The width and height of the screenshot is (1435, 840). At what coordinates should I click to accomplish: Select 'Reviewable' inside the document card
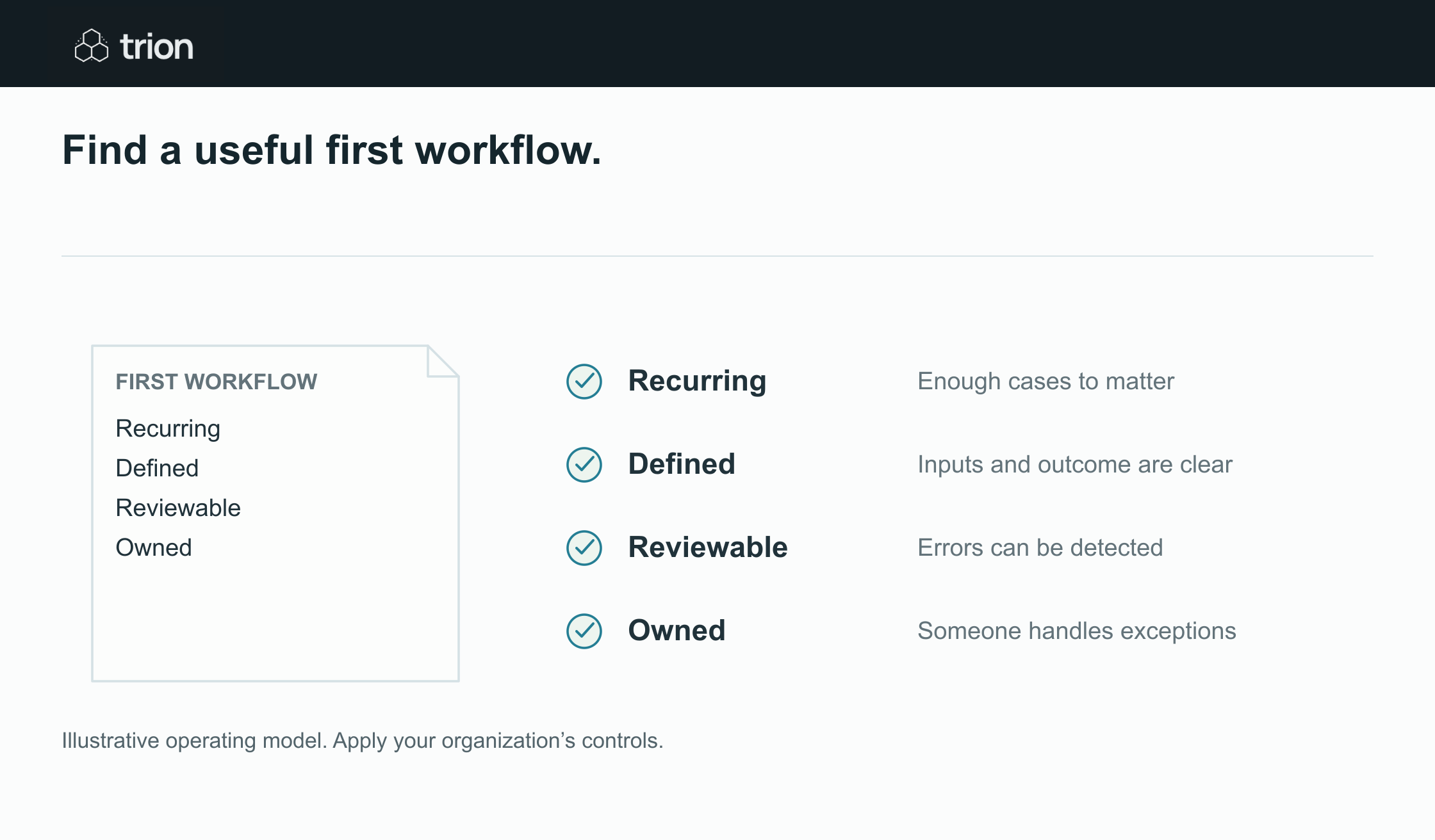(178, 508)
